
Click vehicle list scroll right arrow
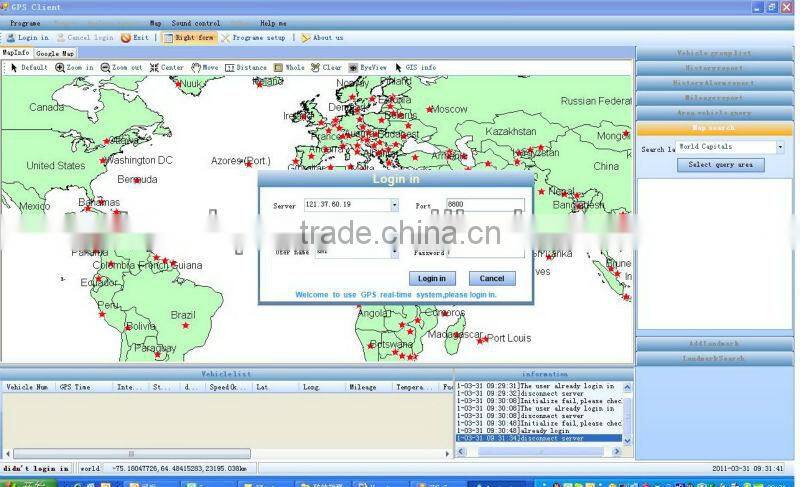coord(447,453)
